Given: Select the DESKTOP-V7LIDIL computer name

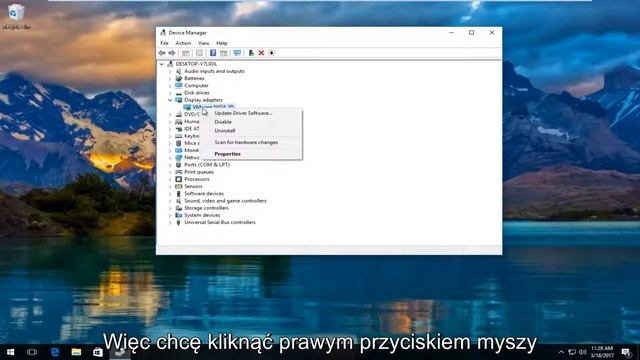Looking at the screenshot, I should 196,64.
